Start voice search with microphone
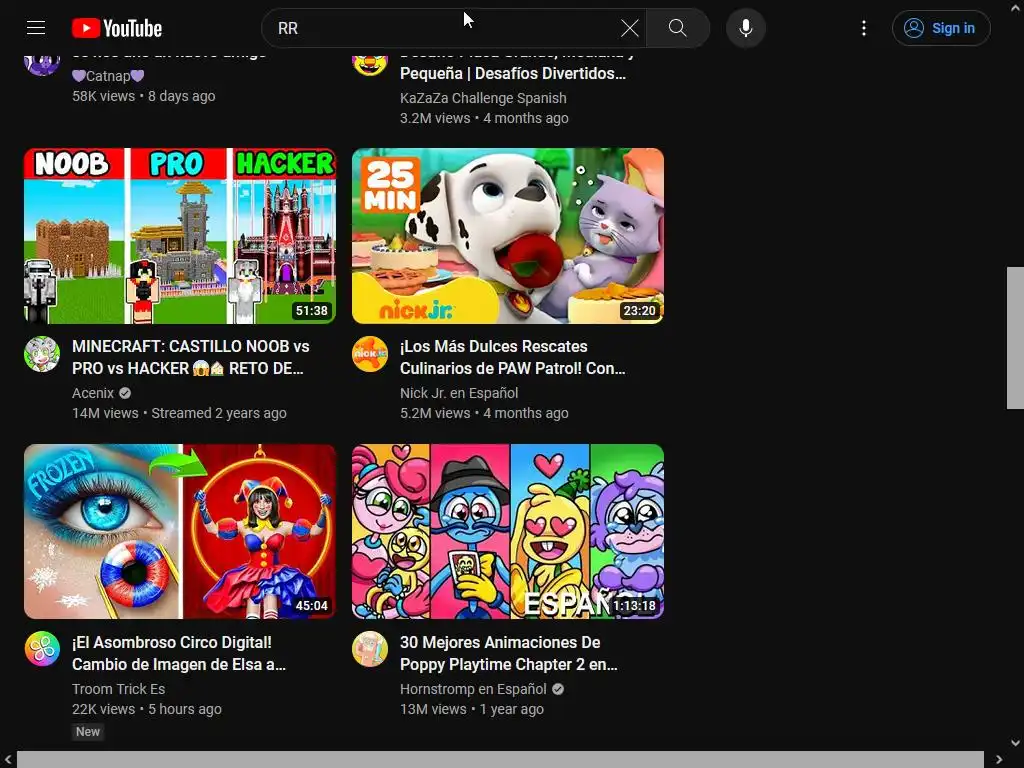 pyautogui.click(x=746, y=28)
